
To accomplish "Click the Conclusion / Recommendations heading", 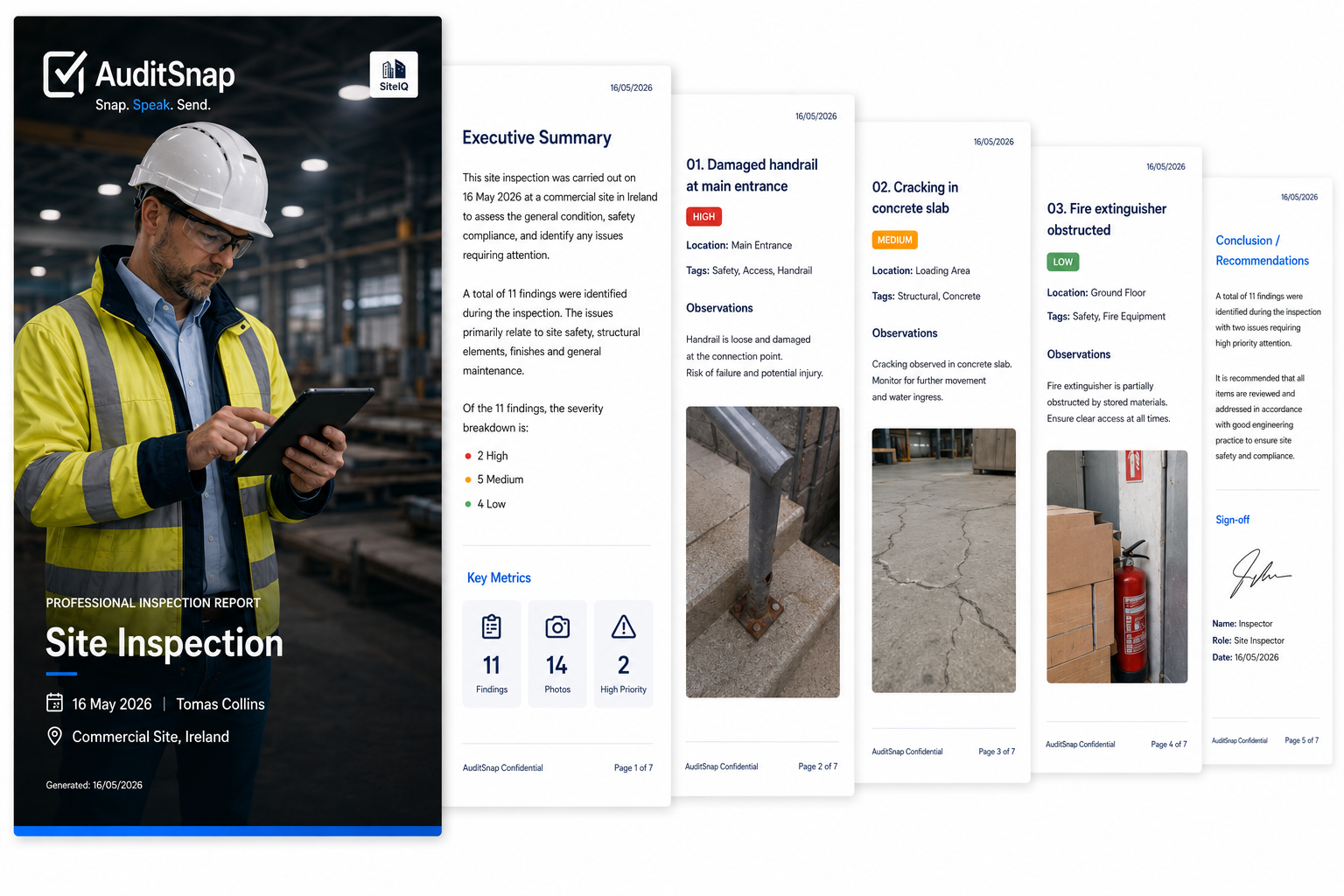I will (1263, 250).
